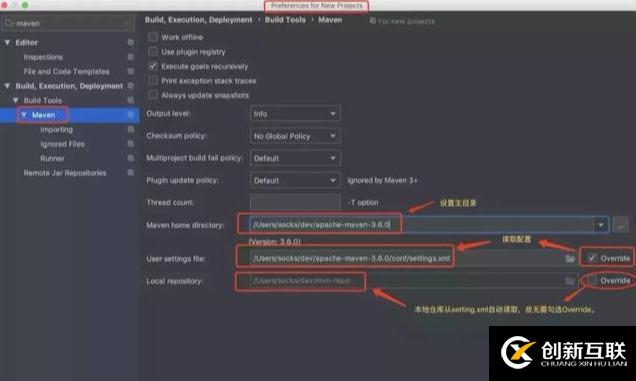Click copy icon beside Remote Jar Repositories
This screenshot has height=381, width=636.
131,173
